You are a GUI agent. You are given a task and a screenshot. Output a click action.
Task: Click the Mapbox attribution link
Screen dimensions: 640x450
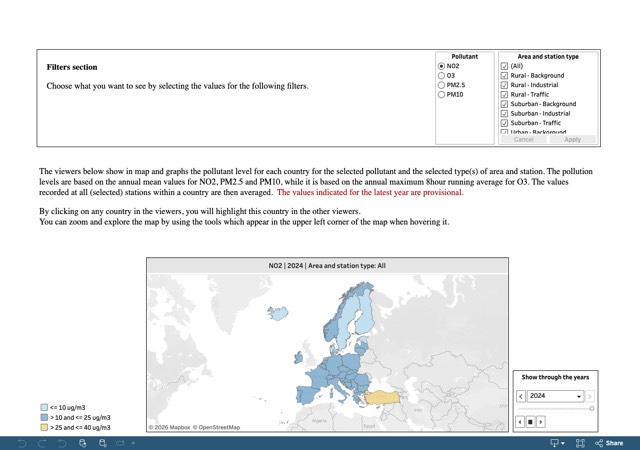[169, 427]
